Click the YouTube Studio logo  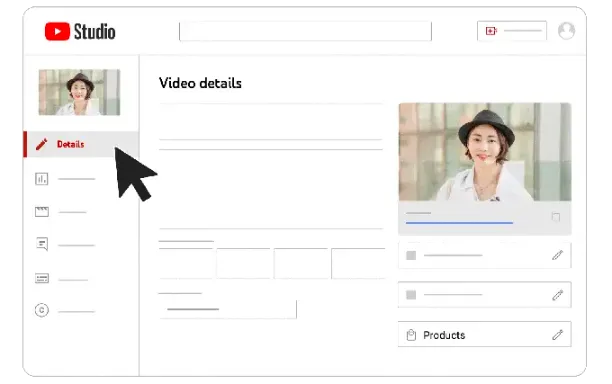coord(80,31)
